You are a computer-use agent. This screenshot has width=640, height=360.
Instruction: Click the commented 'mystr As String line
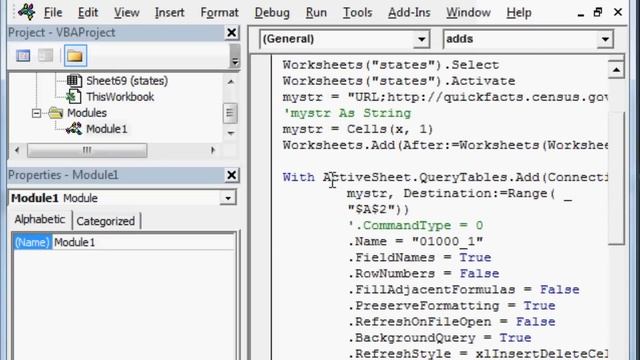pos(347,113)
